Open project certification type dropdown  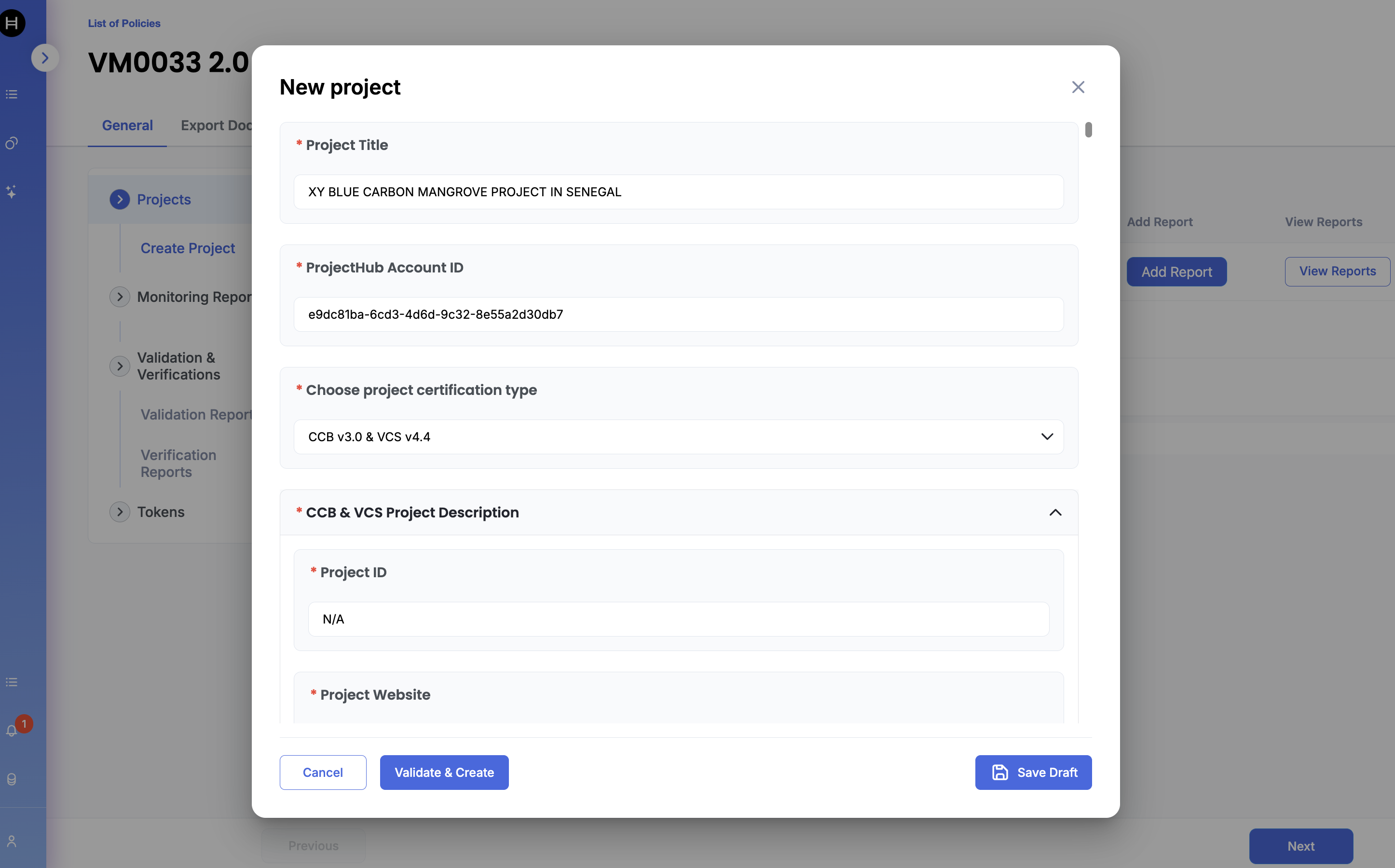tap(678, 437)
